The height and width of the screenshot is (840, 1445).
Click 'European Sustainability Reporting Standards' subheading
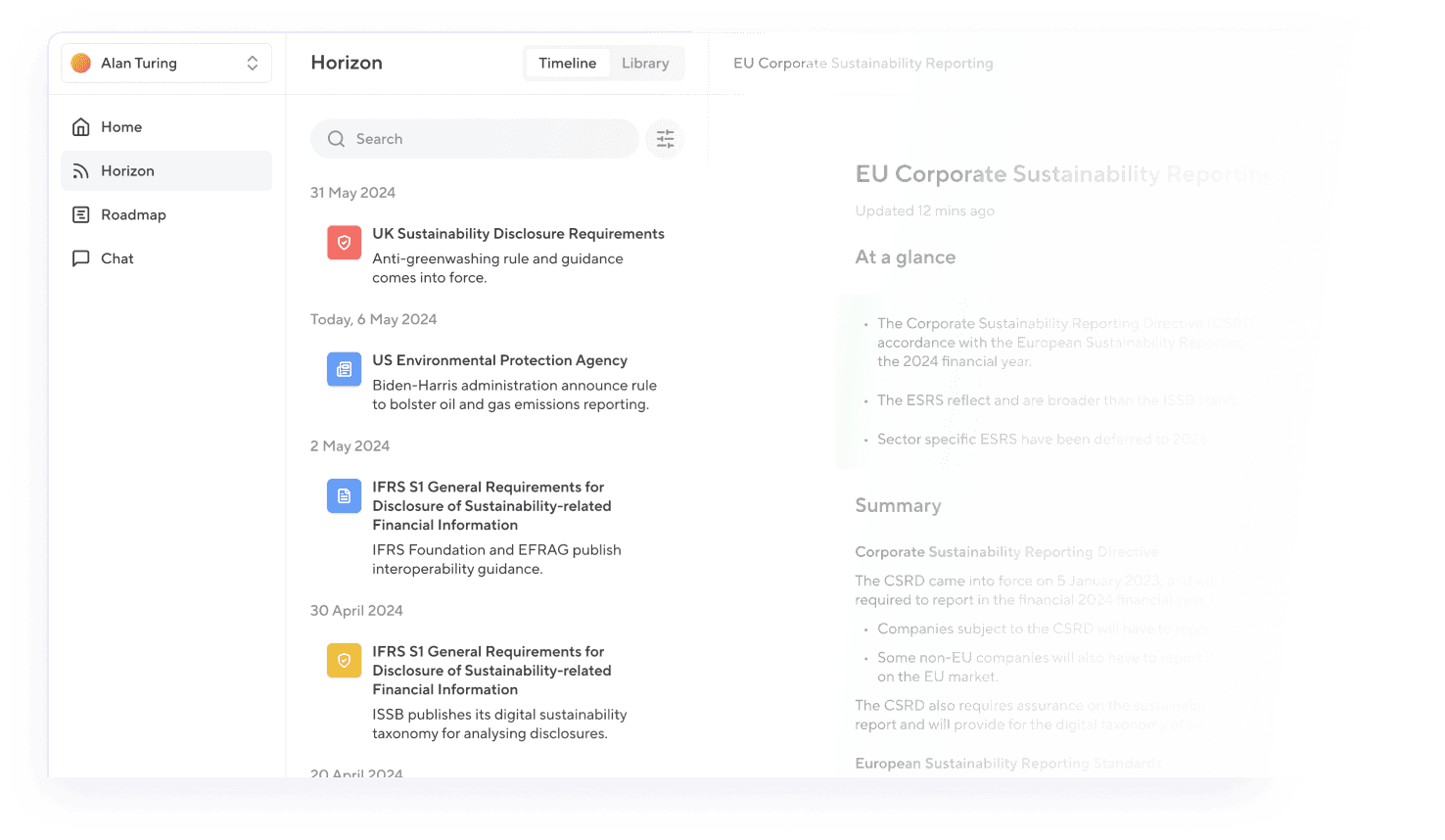click(x=1008, y=764)
